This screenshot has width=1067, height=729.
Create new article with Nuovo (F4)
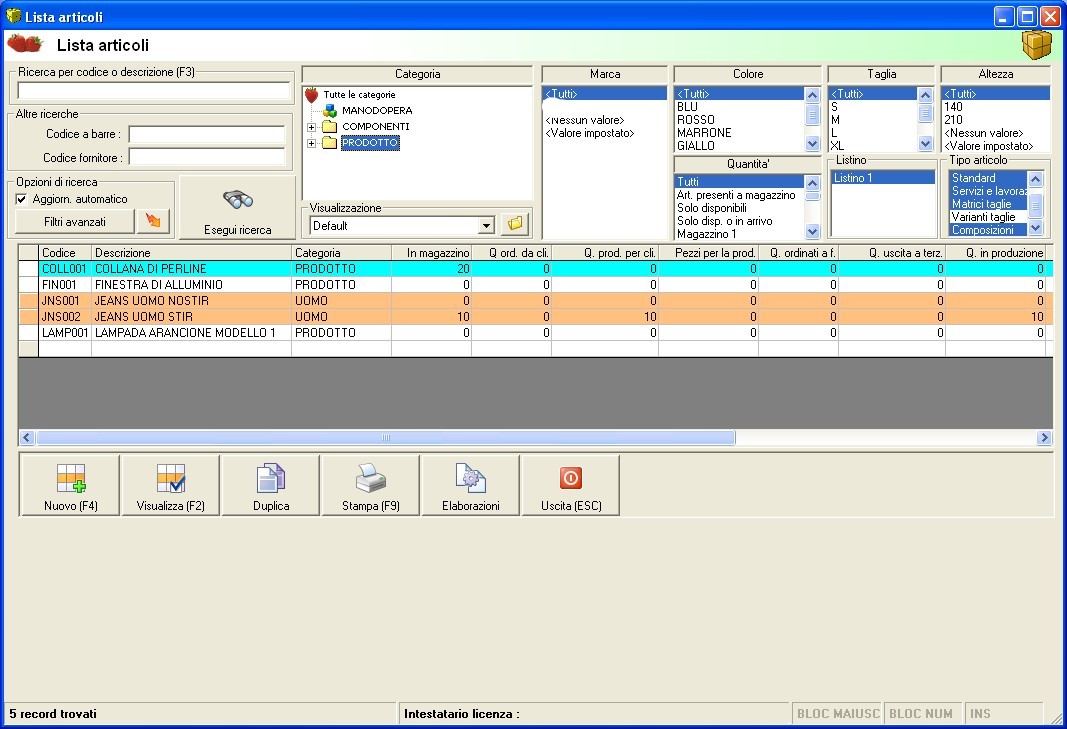pos(70,486)
